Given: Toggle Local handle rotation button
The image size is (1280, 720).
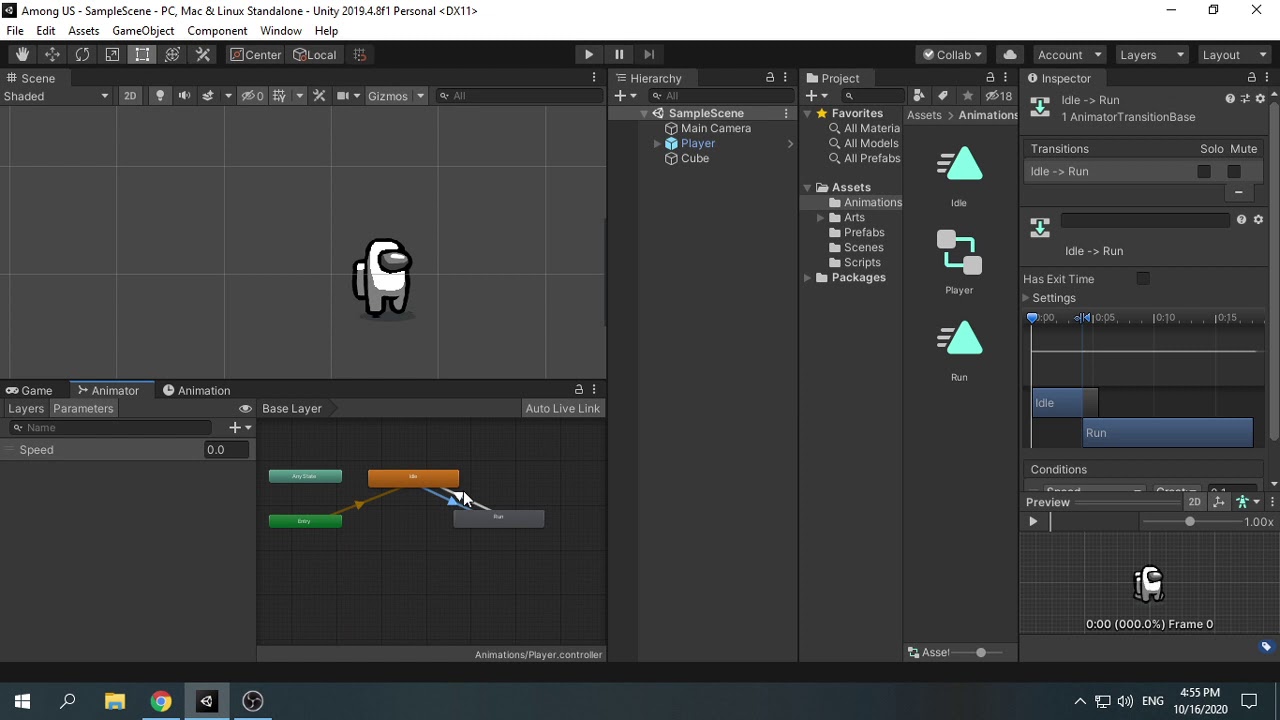Looking at the screenshot, I should (x=314, y=55).
